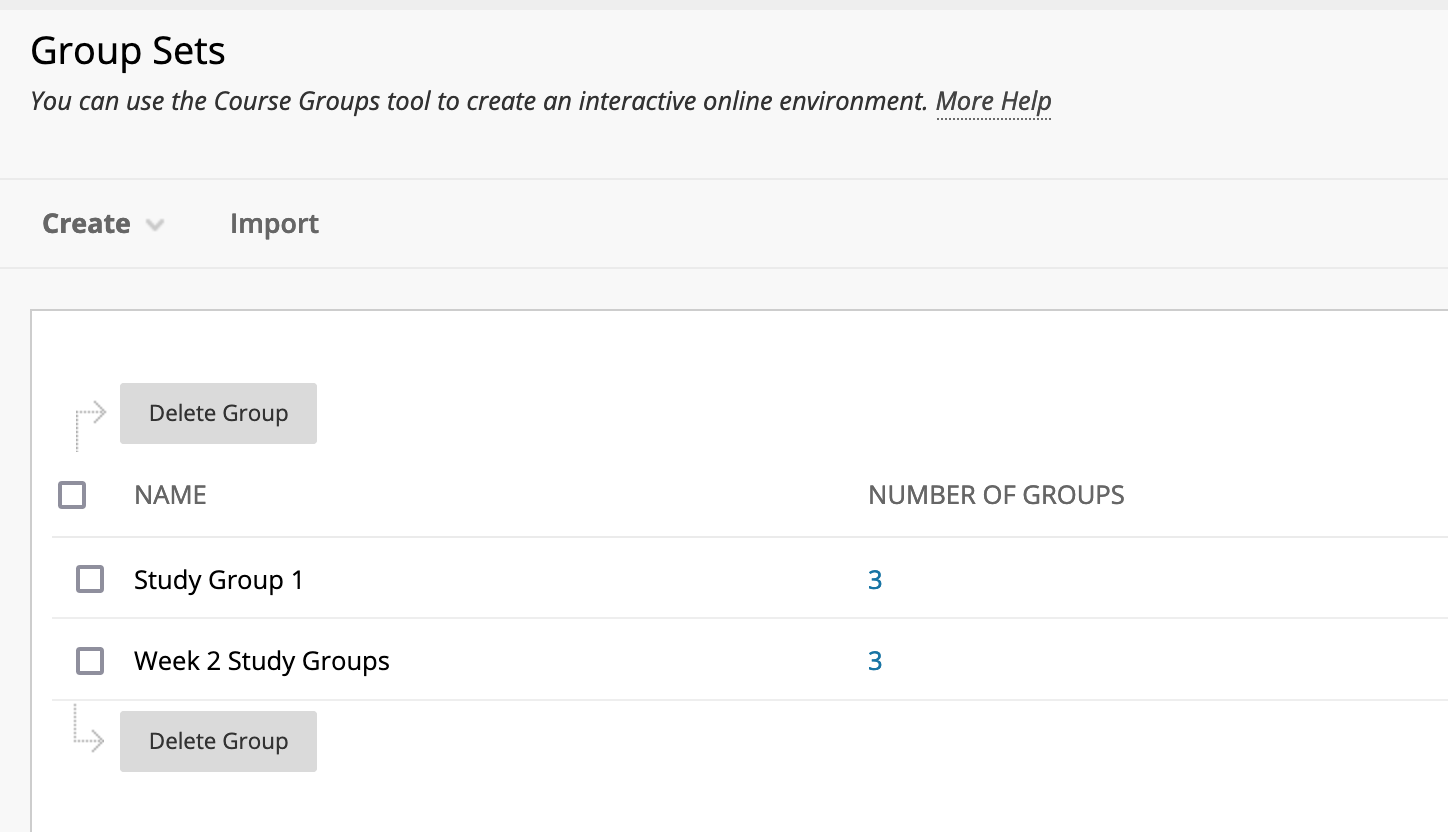Click the Group Sets page title
Screen dimensions: 1448x832
(x=128, y=51)
